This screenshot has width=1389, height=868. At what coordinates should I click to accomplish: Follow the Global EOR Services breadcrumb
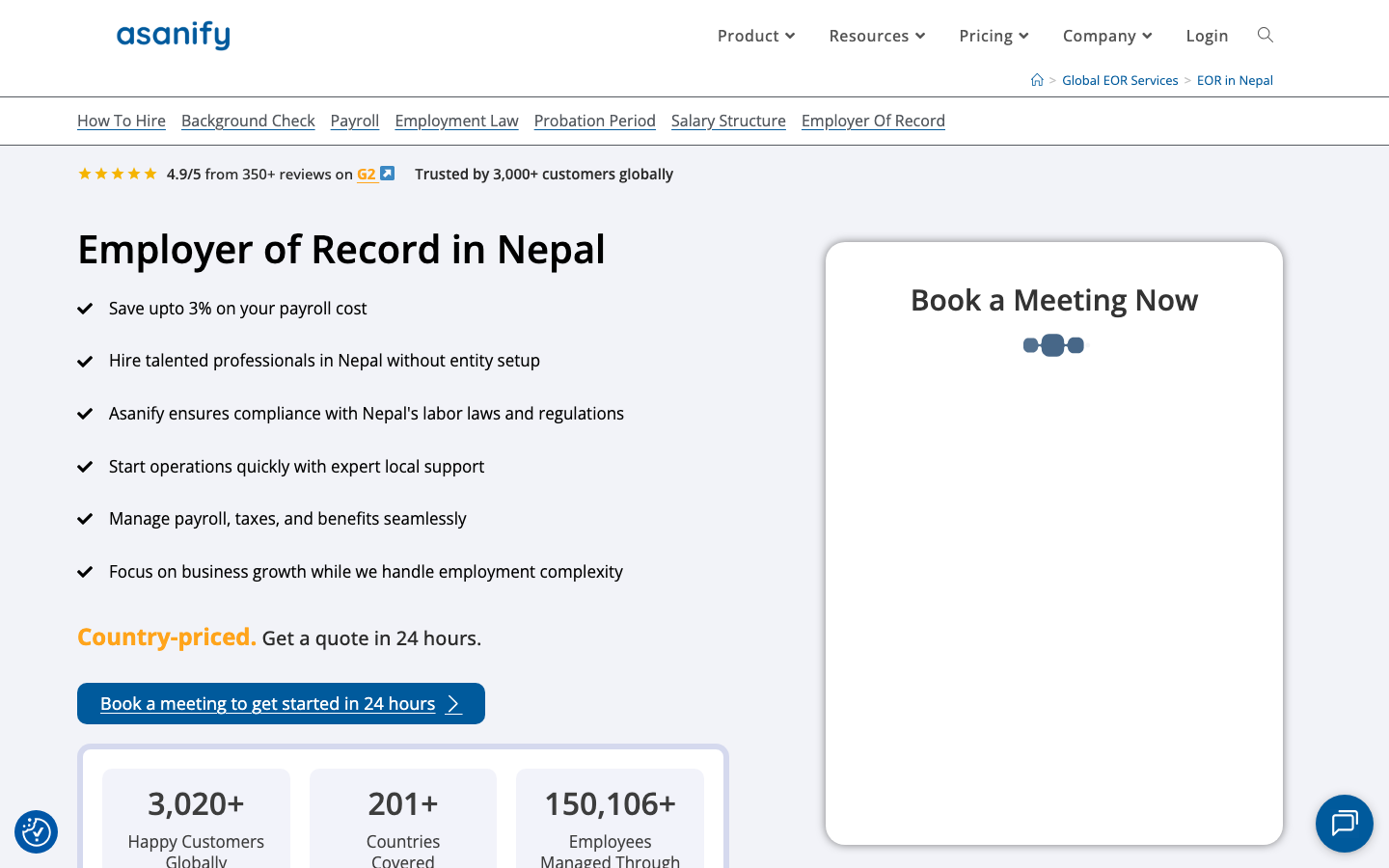pyautogui.click(x=1120, y=80)
